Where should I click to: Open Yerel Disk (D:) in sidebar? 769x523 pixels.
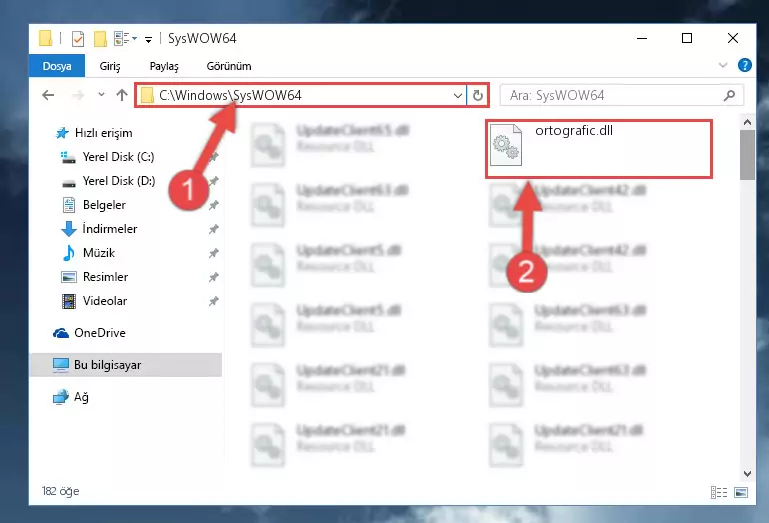click(107, 181)
